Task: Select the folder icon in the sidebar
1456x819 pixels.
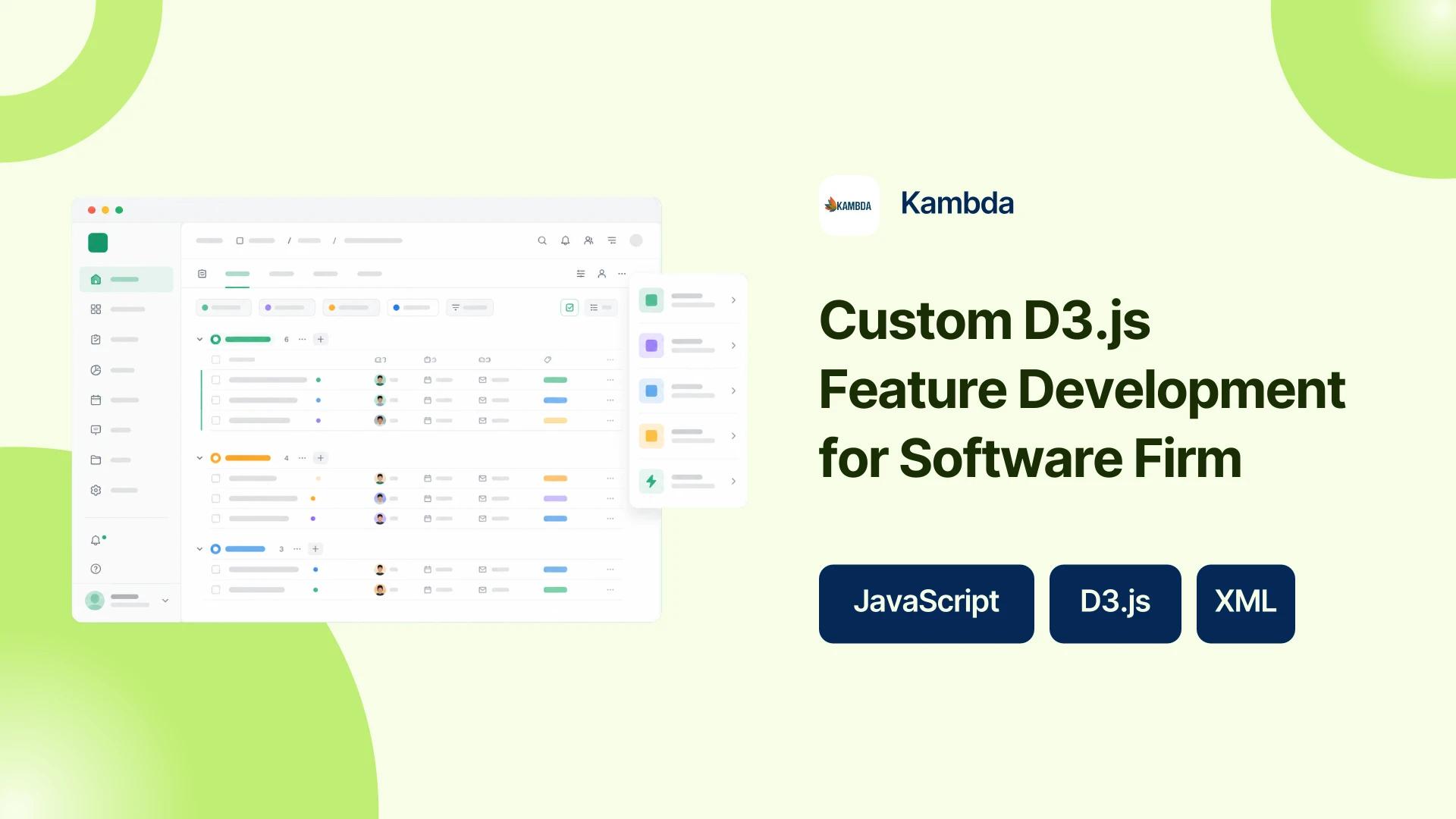Action: click(x=96, y=460)
